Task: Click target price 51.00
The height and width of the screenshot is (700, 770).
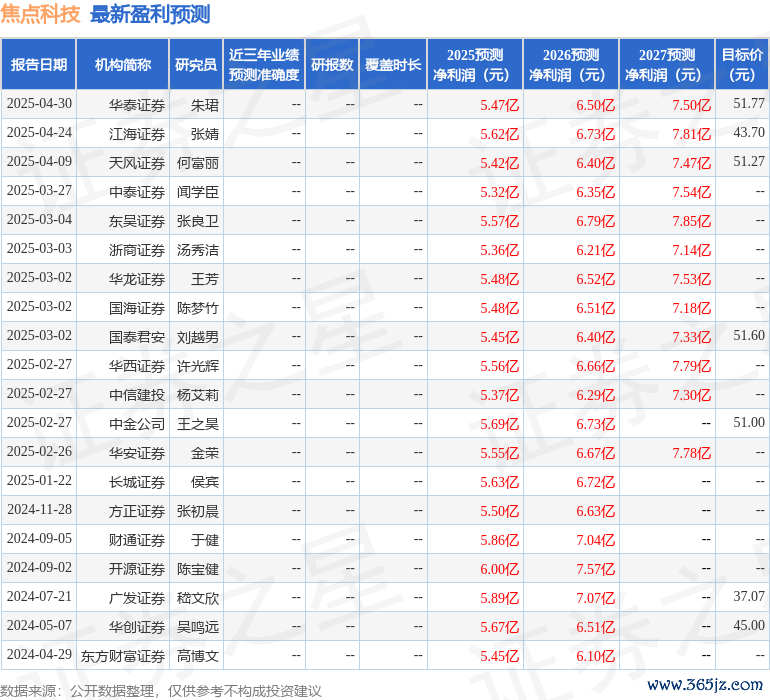Action: pos(749,422)
